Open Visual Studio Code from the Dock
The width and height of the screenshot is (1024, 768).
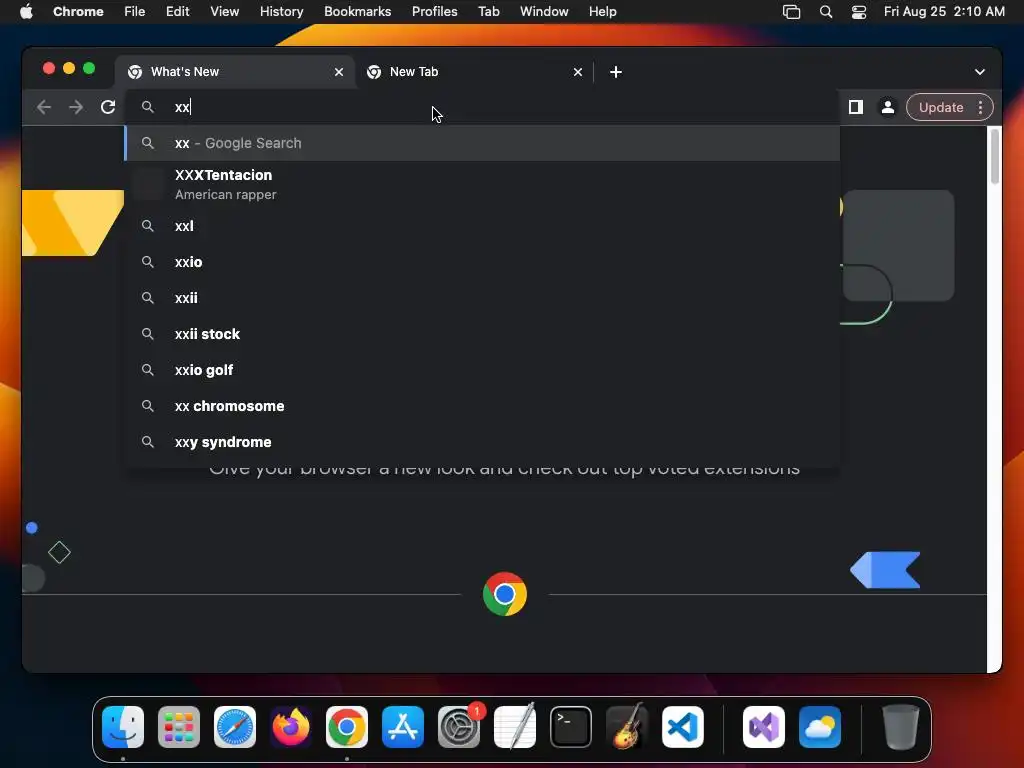[x=683, y=727]
